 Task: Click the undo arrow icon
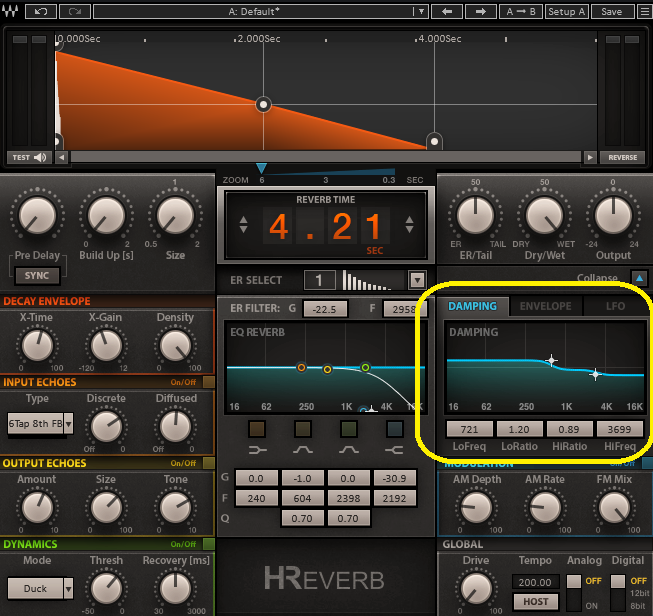pyautogui.click(x=40, y=12)
